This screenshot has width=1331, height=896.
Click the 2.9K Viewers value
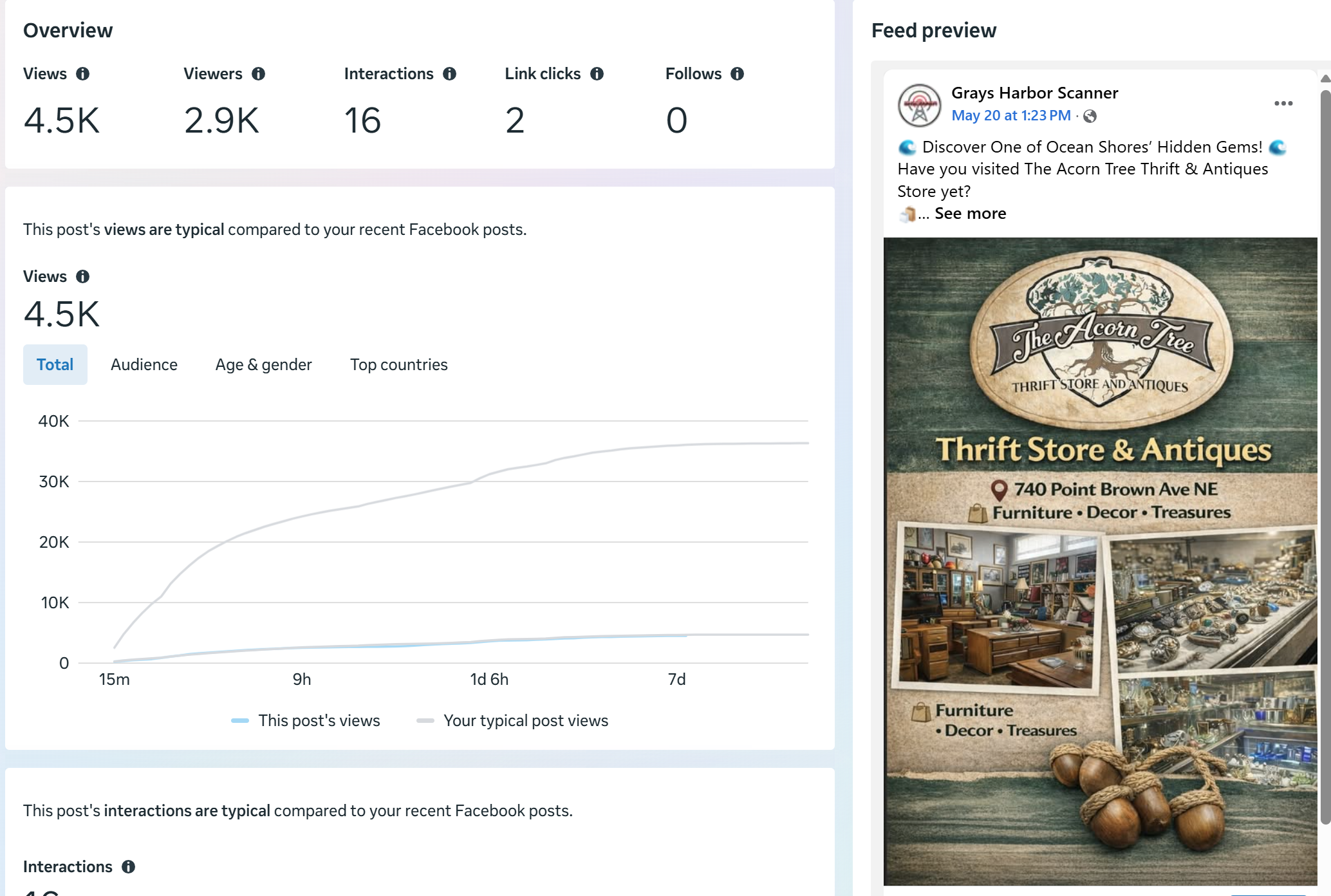222,120
